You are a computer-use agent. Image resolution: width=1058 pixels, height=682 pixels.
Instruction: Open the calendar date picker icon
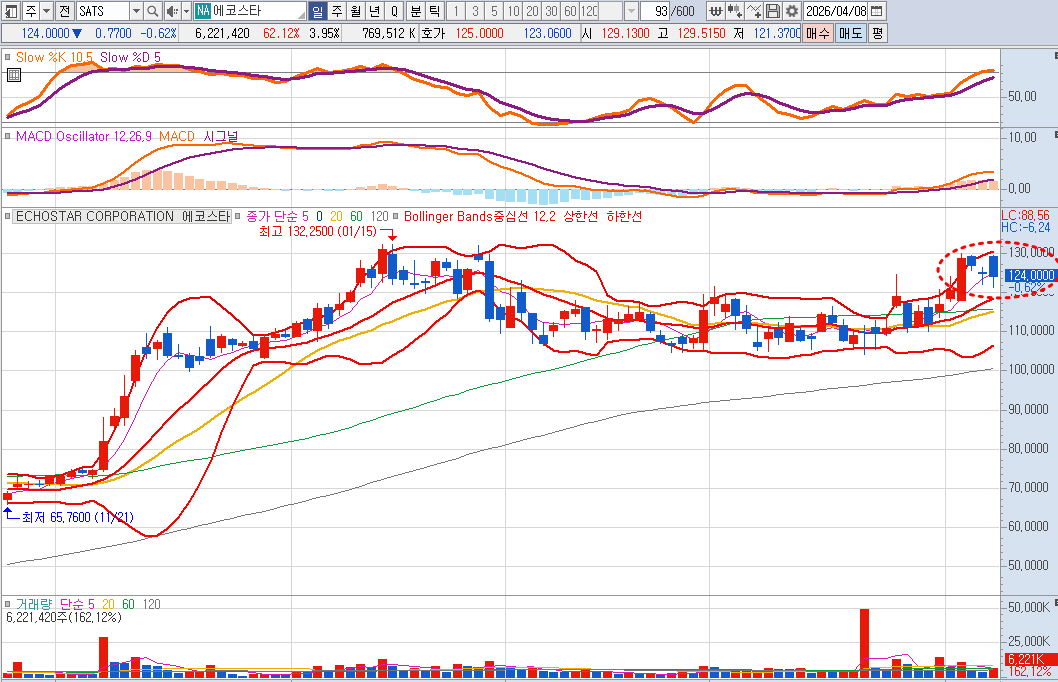877,11
